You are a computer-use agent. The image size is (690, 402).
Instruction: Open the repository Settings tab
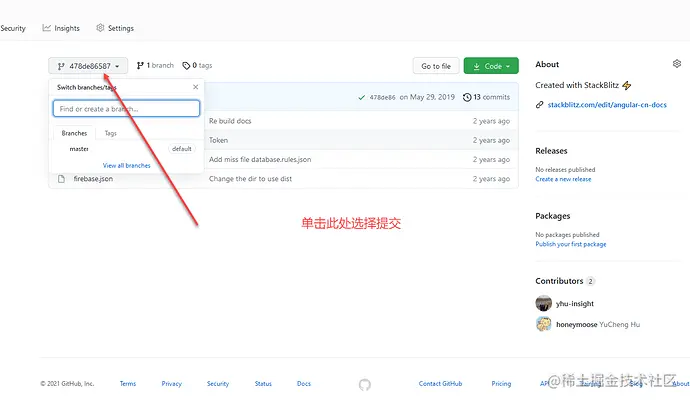point(115,28)
